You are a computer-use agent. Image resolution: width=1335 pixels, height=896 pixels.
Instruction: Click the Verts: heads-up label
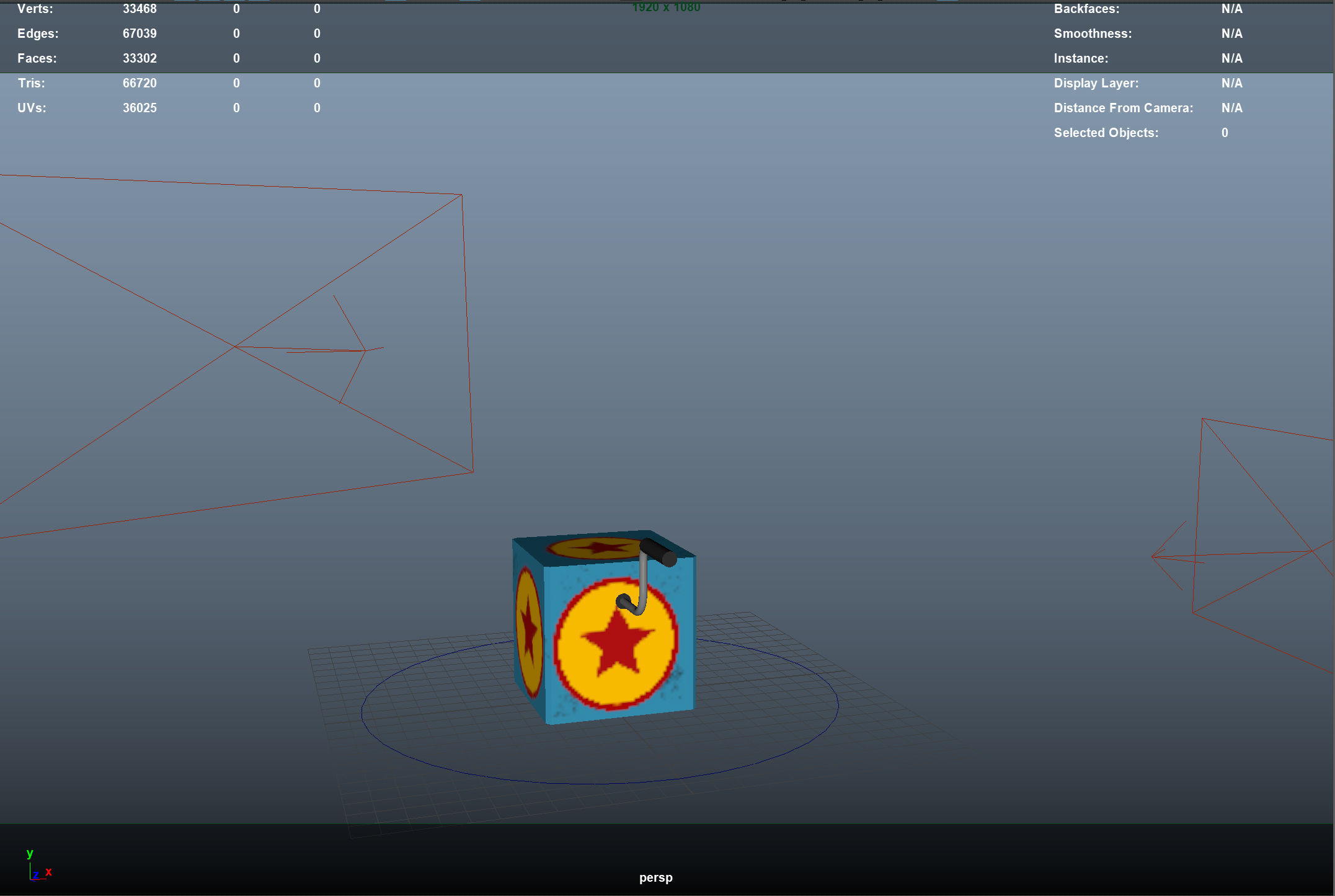(35, 9)
